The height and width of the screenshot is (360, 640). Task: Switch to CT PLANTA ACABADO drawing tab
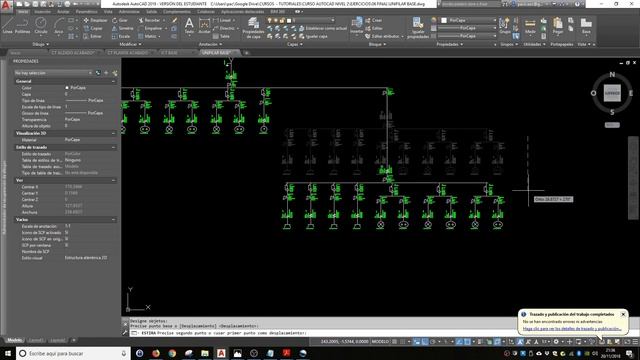click(x=128, y=53)
